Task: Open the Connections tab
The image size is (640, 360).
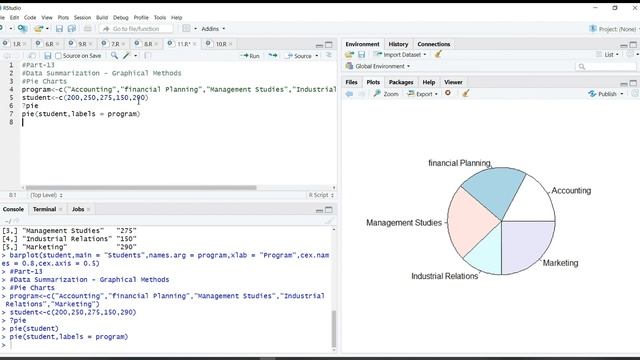Action: 433,44
